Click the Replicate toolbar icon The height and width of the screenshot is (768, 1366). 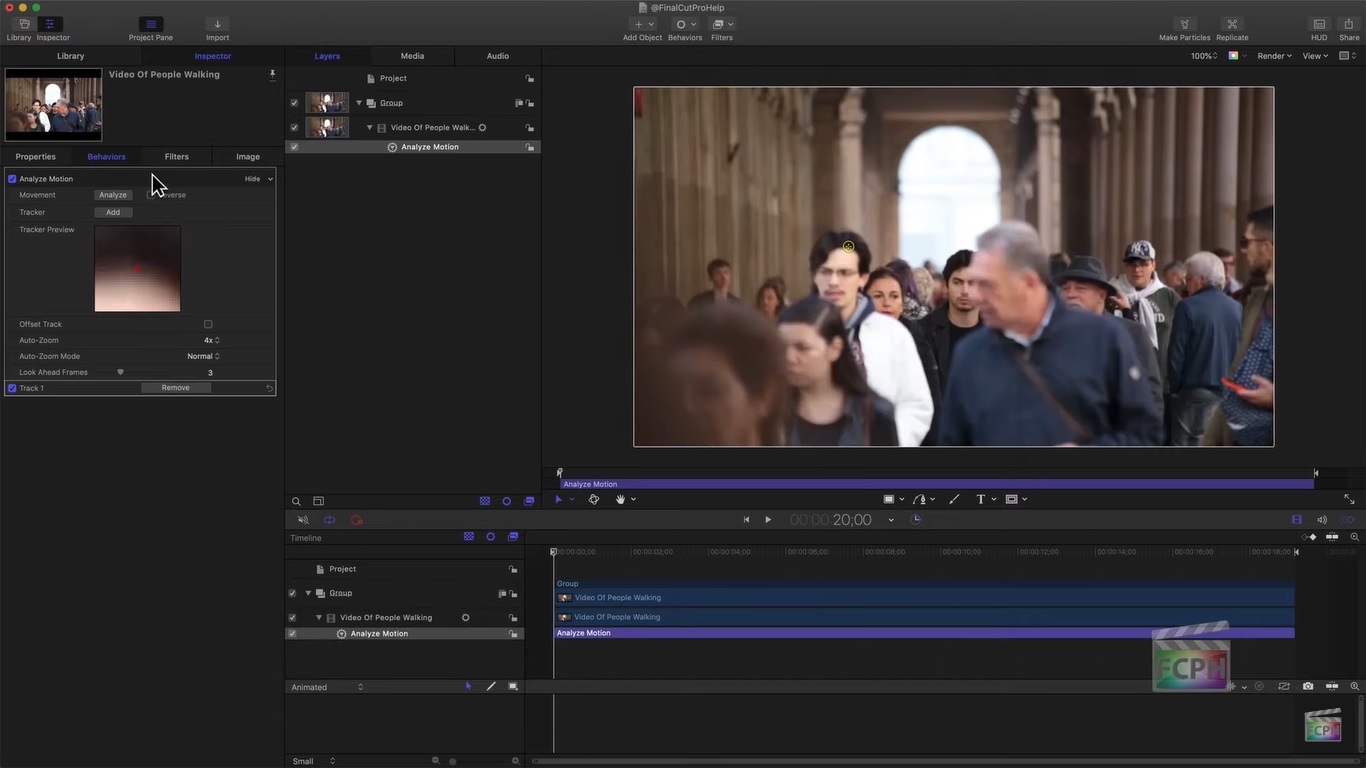1232,24
